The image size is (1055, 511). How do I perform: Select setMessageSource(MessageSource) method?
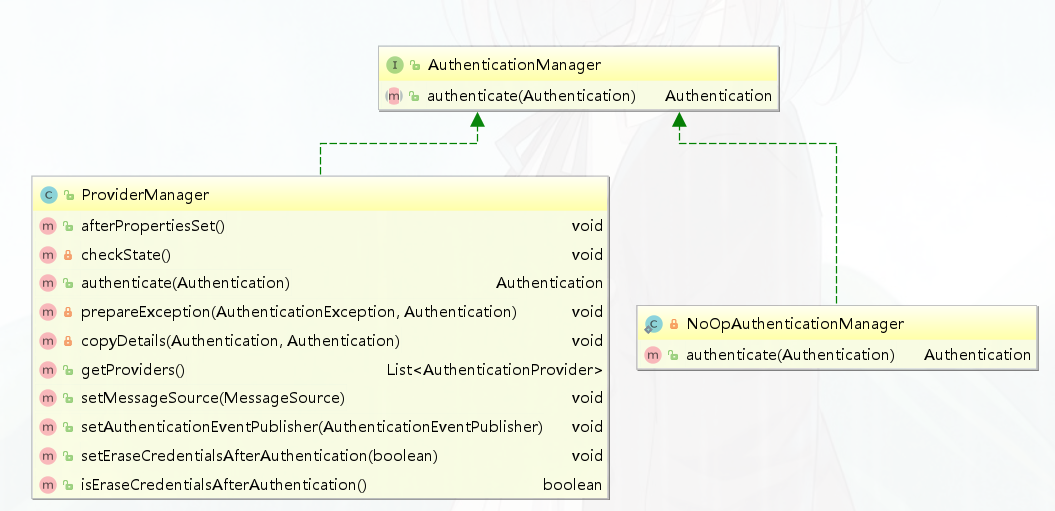coord(212,398)
